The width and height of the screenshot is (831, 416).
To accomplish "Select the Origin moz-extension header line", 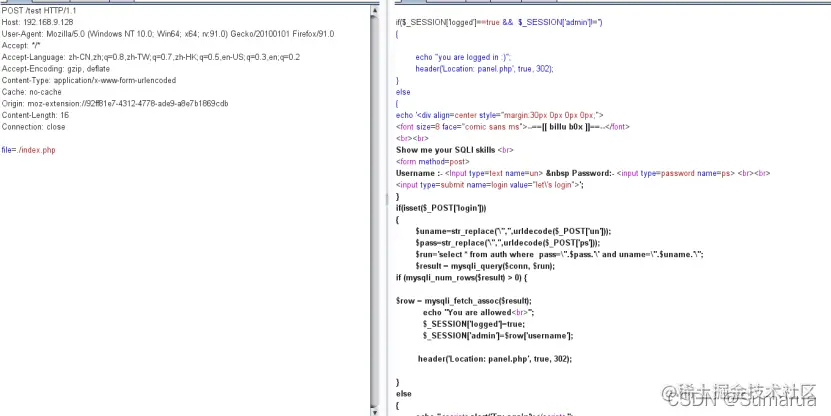I will pos(115,104).
